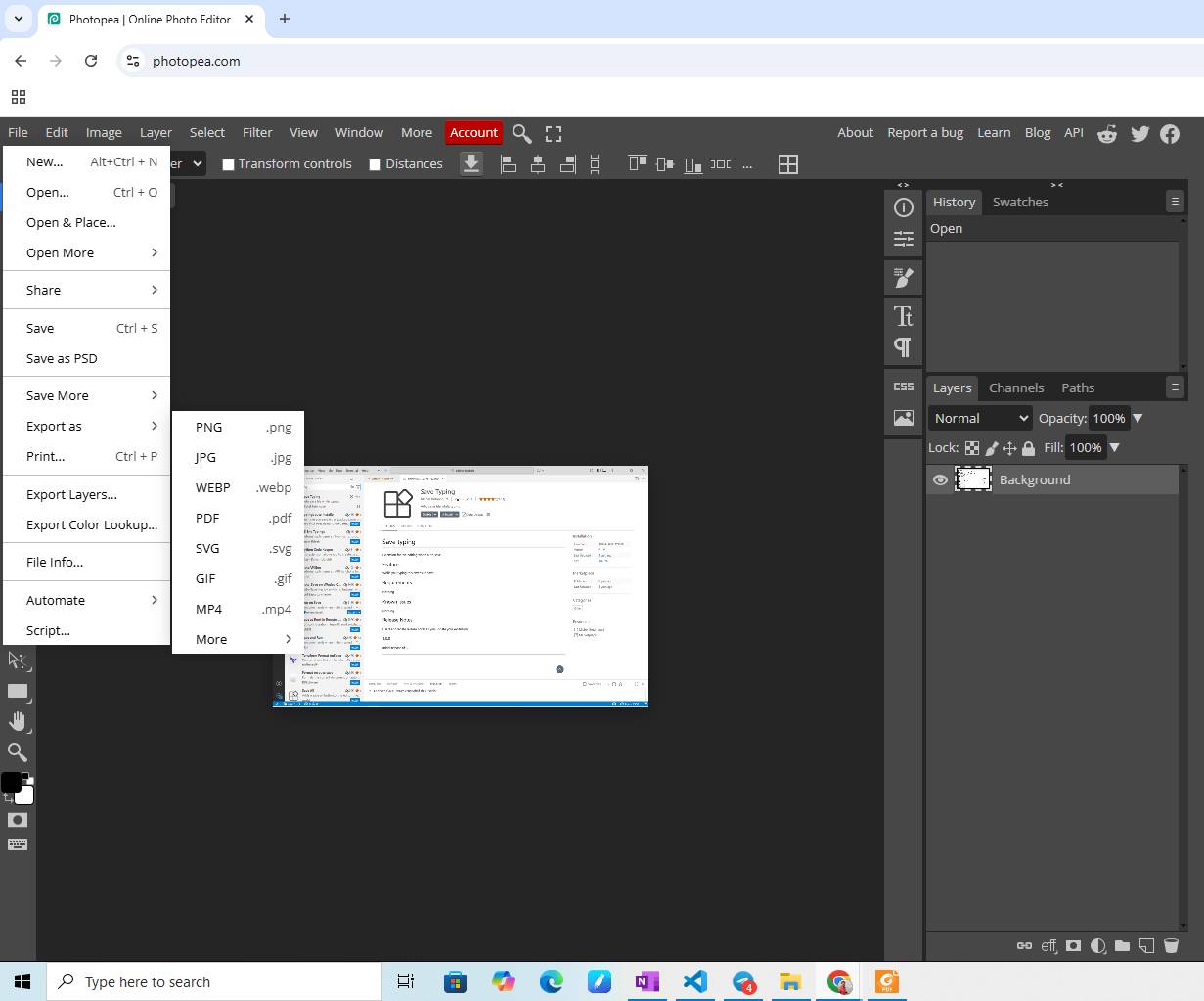The height and width of the screenshot is (1001, 1204).
Task: Open the Learn link
Action: point(994,133)
